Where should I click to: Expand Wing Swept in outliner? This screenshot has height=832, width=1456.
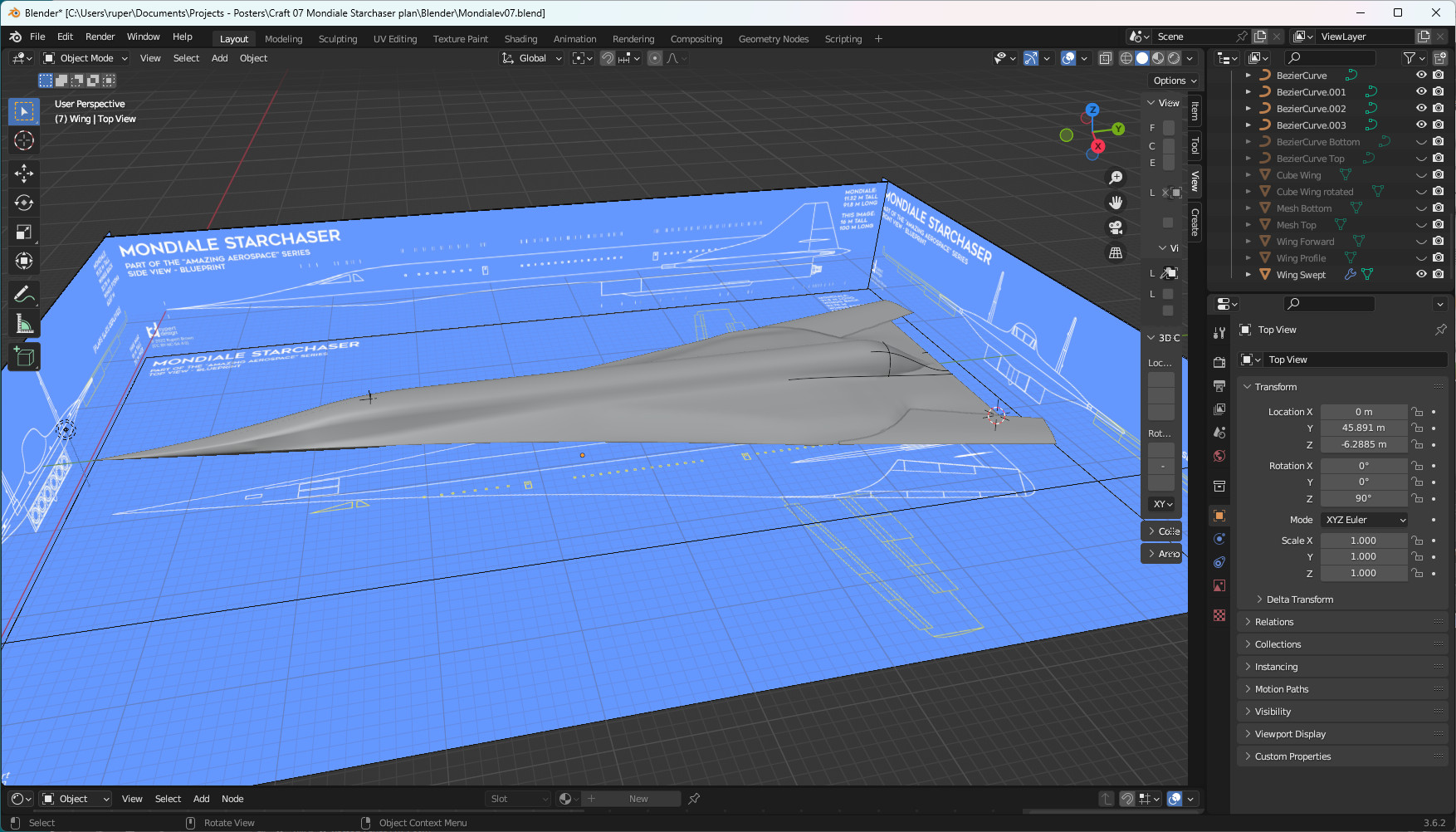pos(1248,275)
